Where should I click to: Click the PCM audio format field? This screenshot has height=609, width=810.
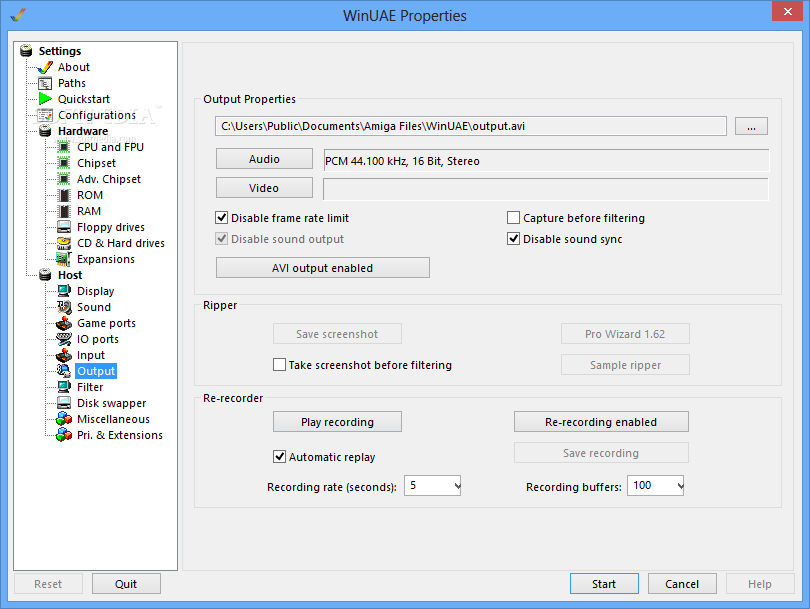pos(546,161)
